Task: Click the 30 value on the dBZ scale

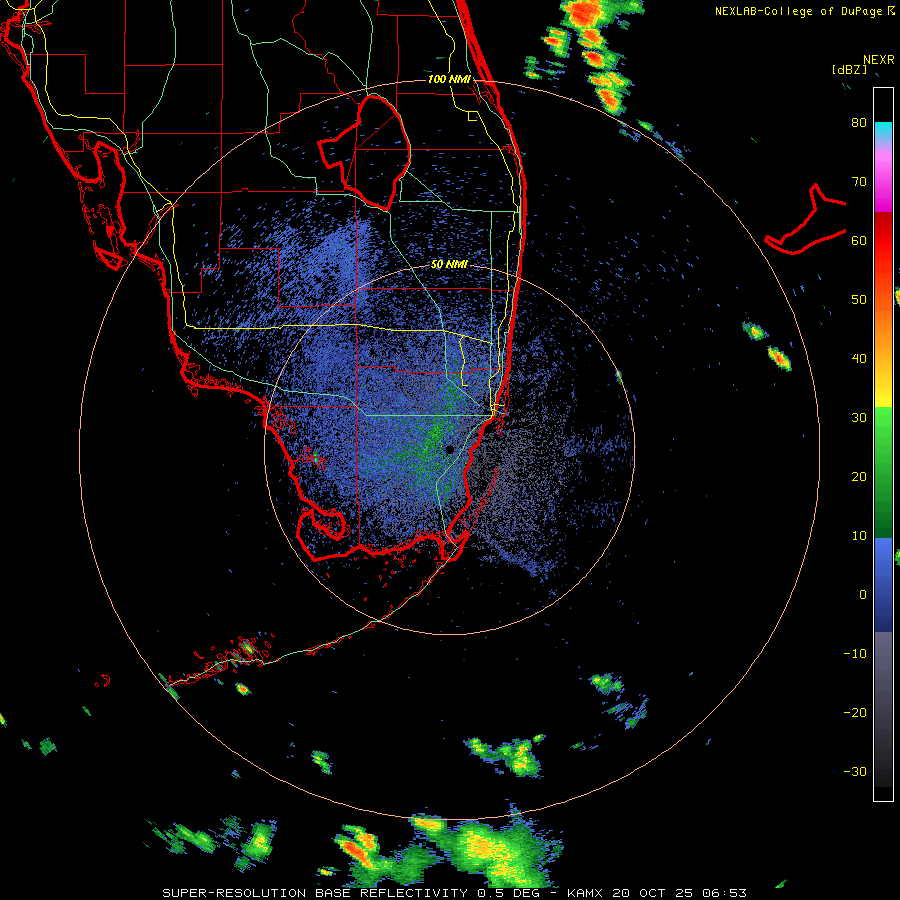Action: 859,418
